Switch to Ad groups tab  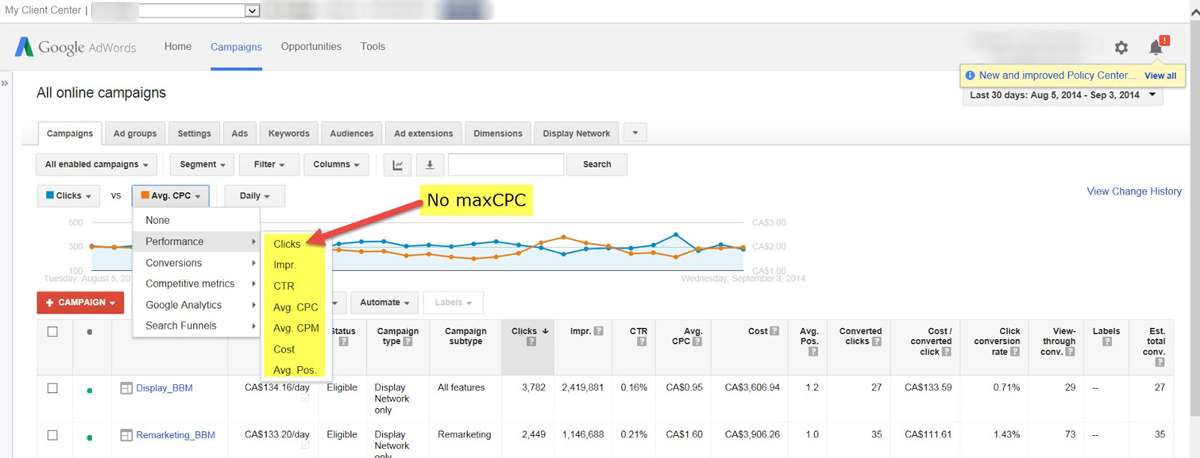tap(135, 133)
